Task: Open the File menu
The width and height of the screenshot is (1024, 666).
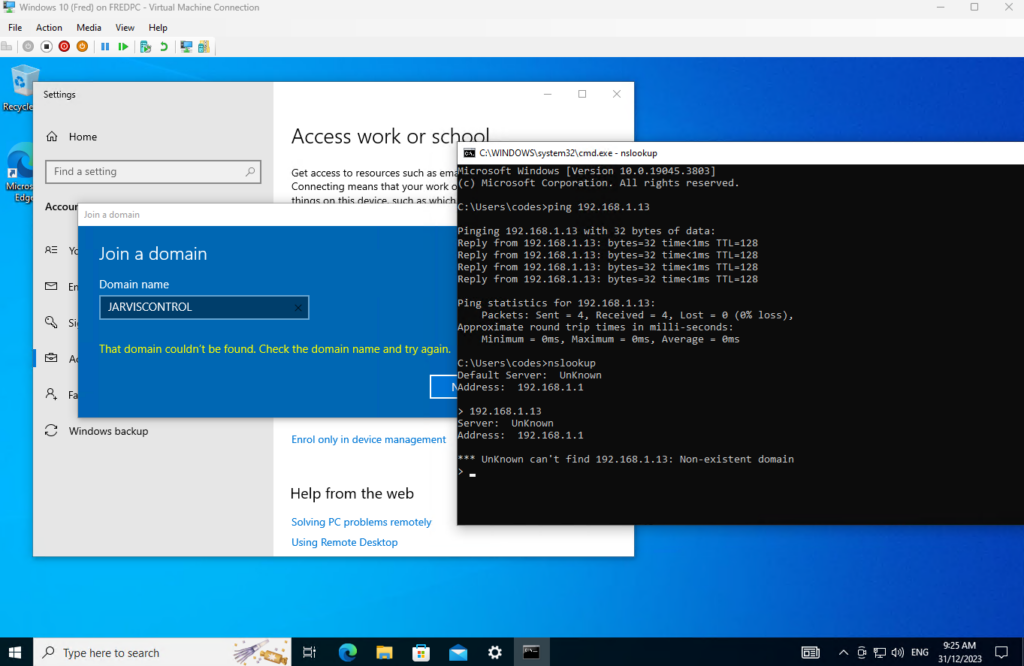Action: pyautogui.click(x=15, y=27)
